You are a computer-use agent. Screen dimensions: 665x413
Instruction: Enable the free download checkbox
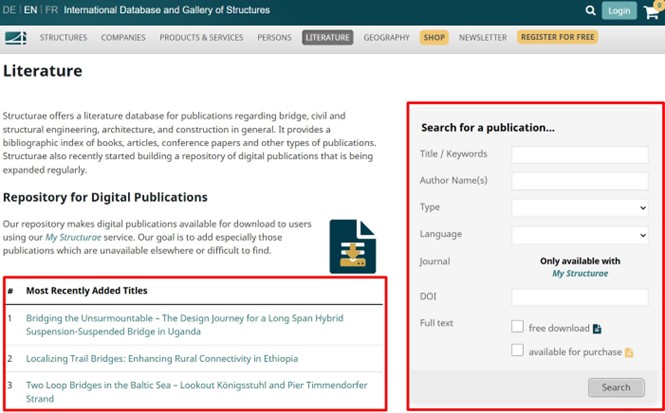[517, 327]
